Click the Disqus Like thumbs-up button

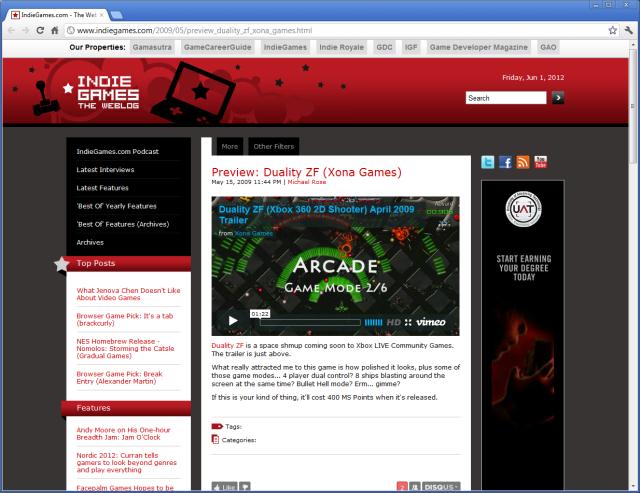pyautogui.click(x=224, y=486)
